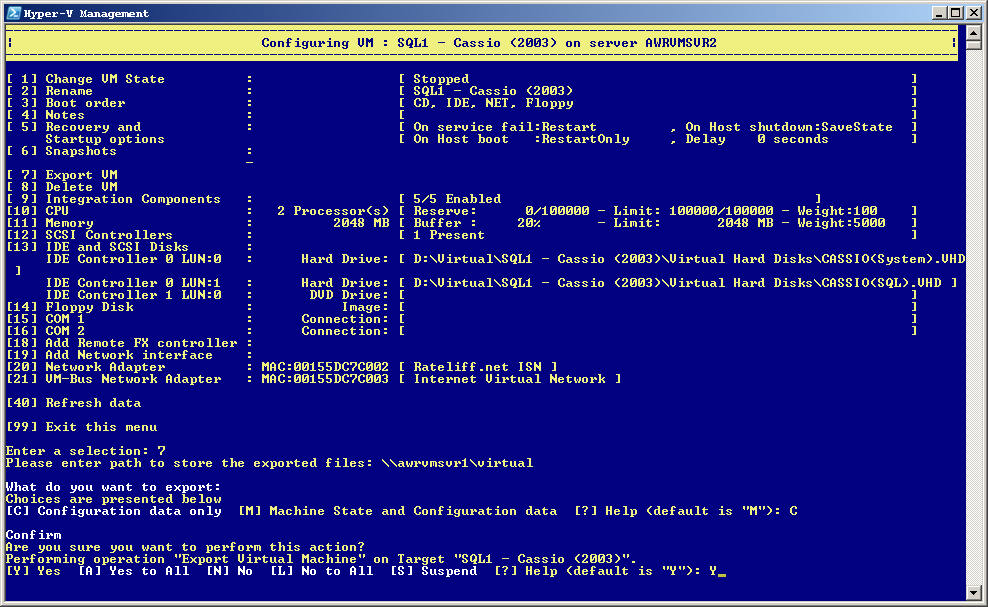This screenshot has width=988, height=607.
Task: Close the Hyper-V Management console window
Action: [974, 13]
